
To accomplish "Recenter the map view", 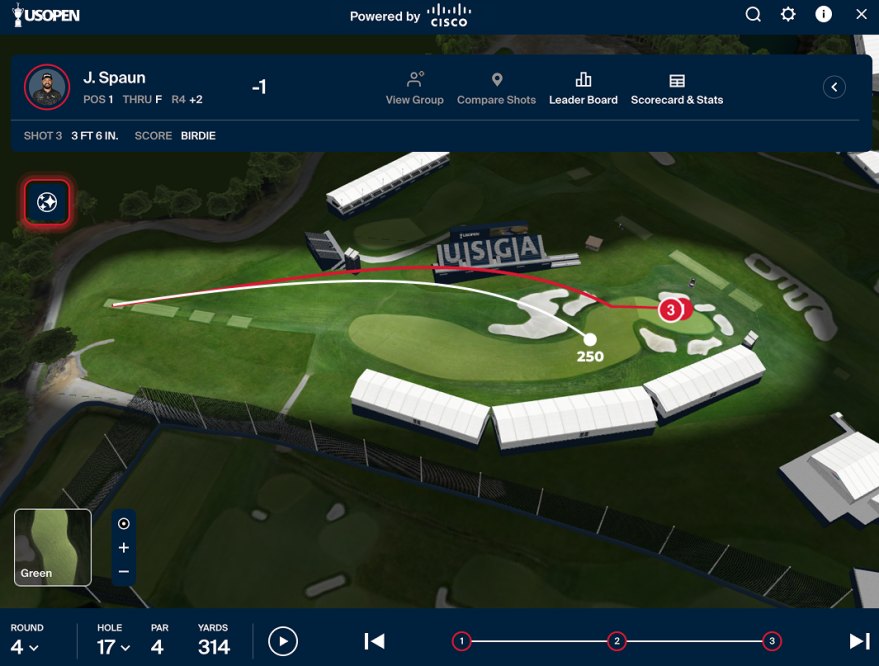I will pos(124,523).
